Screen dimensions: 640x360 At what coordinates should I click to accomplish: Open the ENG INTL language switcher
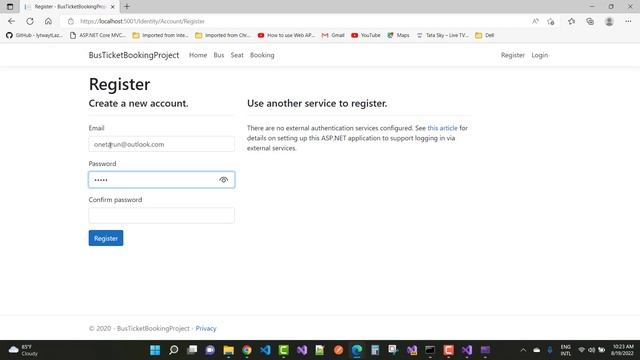pyautogui.click(x=566, y=350)
